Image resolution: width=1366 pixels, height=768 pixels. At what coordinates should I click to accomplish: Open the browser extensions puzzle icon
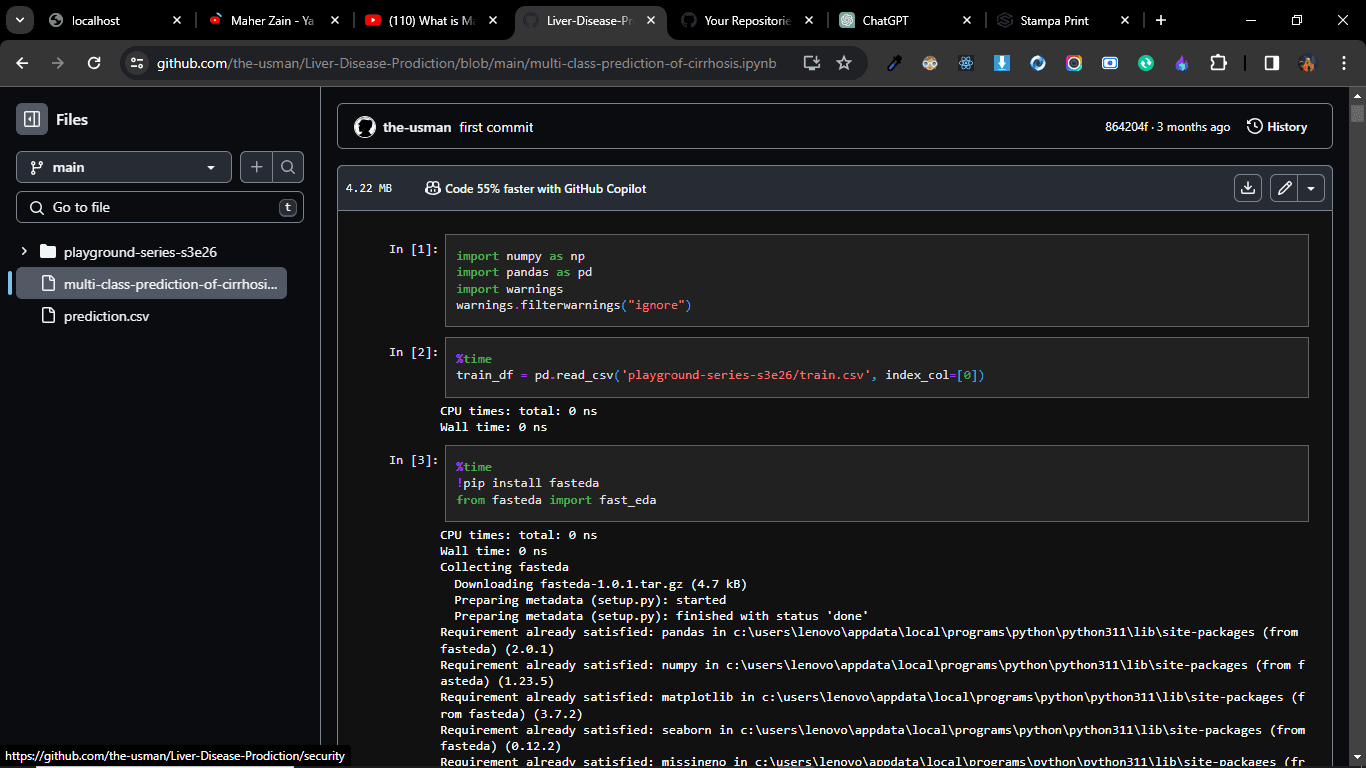point(1218,63)
